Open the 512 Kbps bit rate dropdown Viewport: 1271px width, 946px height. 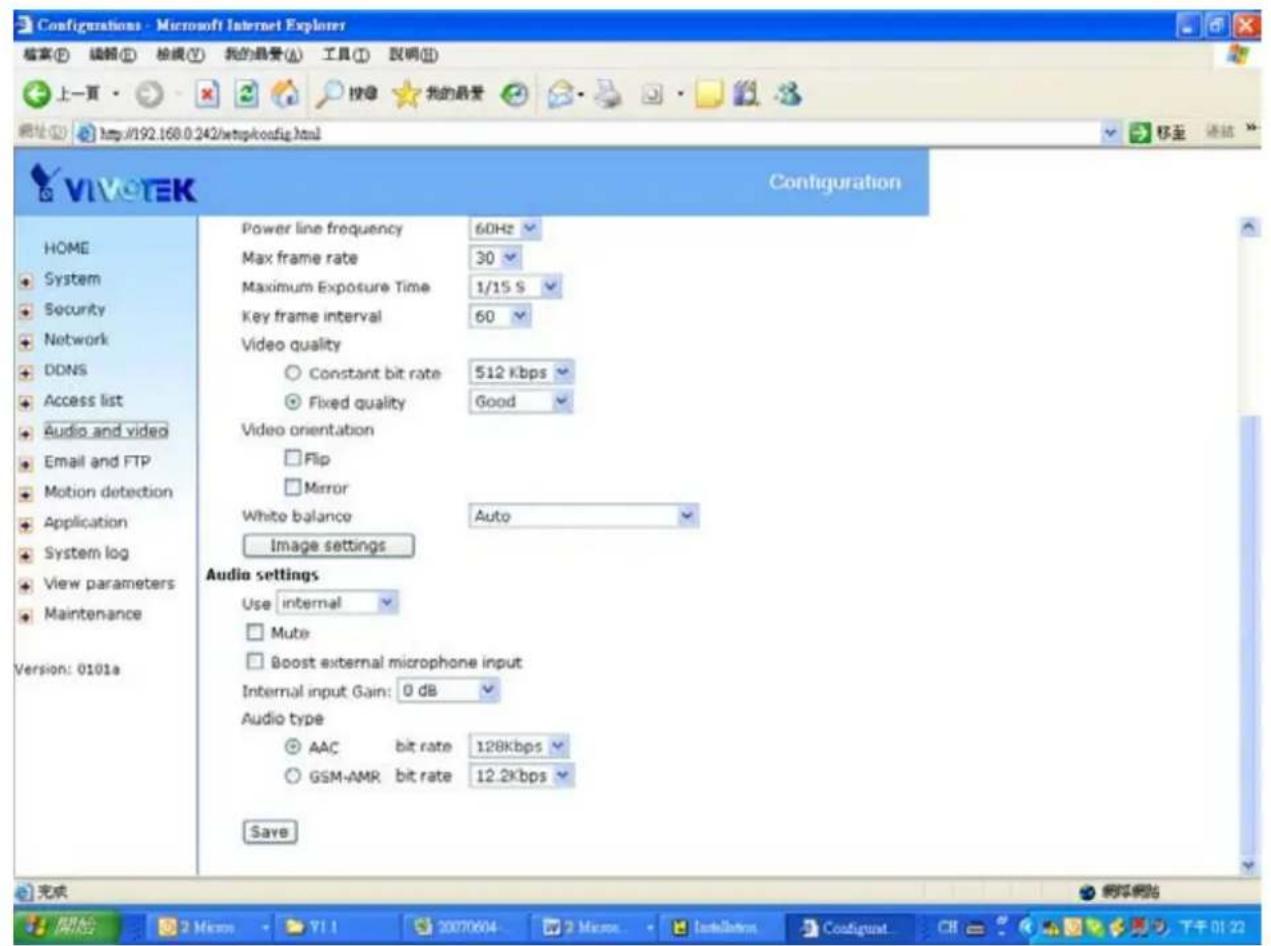point(522,373)
